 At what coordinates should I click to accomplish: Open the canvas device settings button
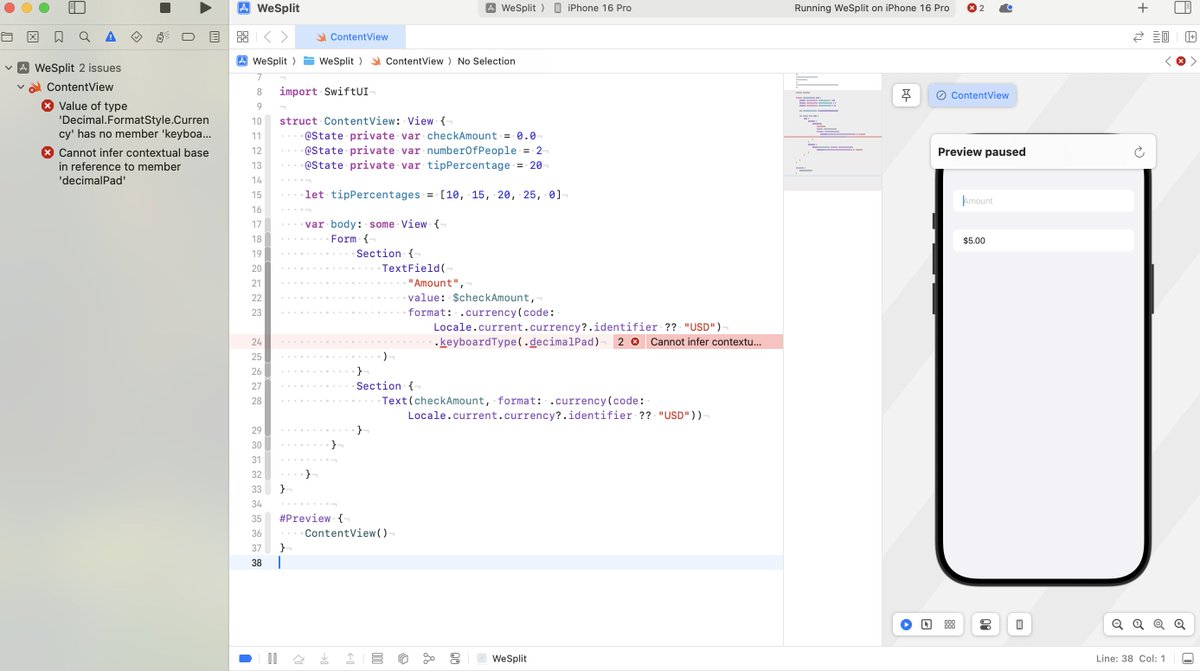click(985, 624)
